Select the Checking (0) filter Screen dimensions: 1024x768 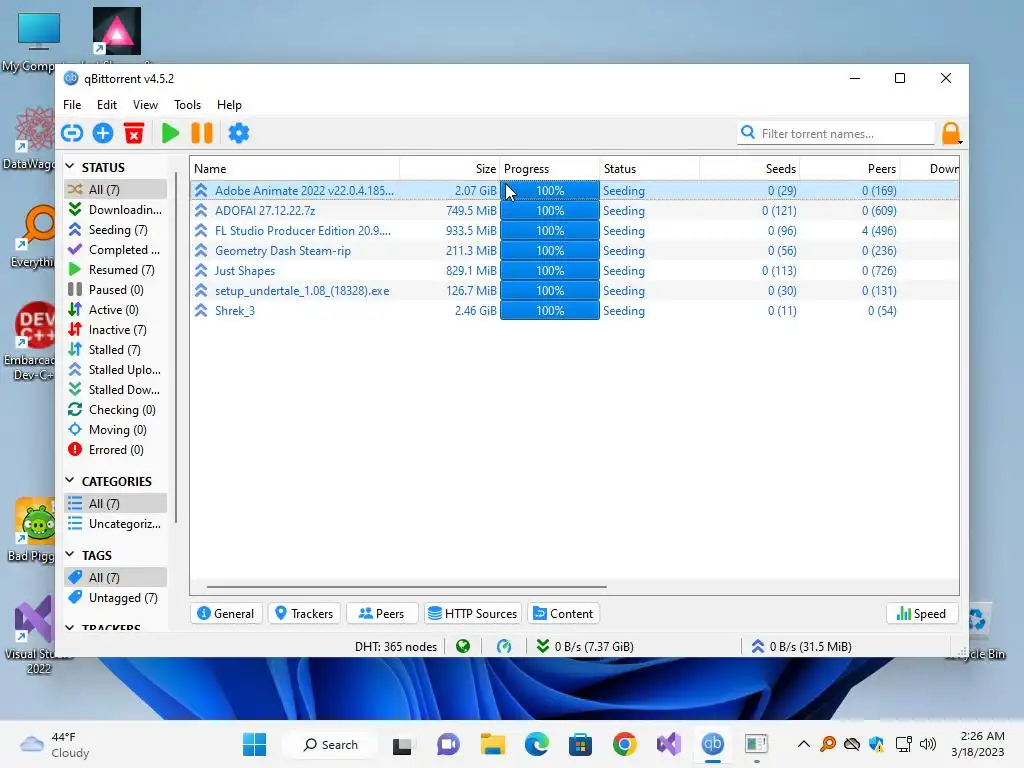click(116, 409)
